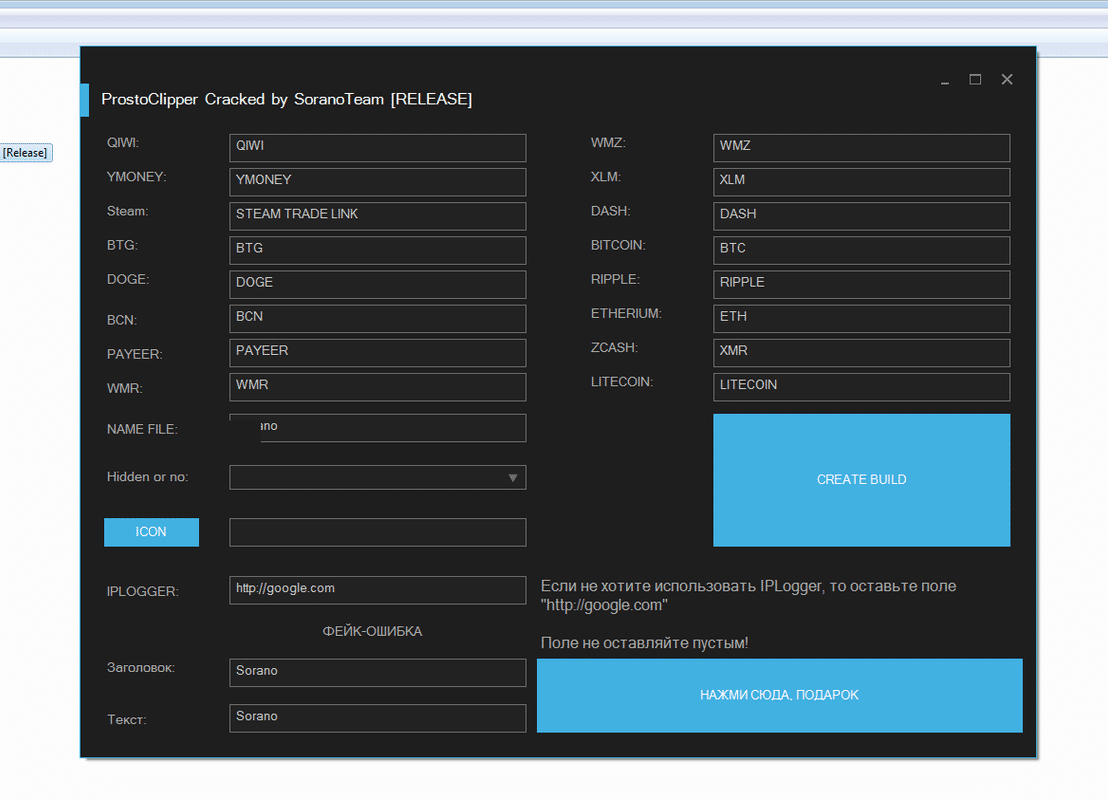Screen dimensions: 1108x800
Task: Focus the PAYEER input box
Action: pyautogui.click(x=377, y=353)
